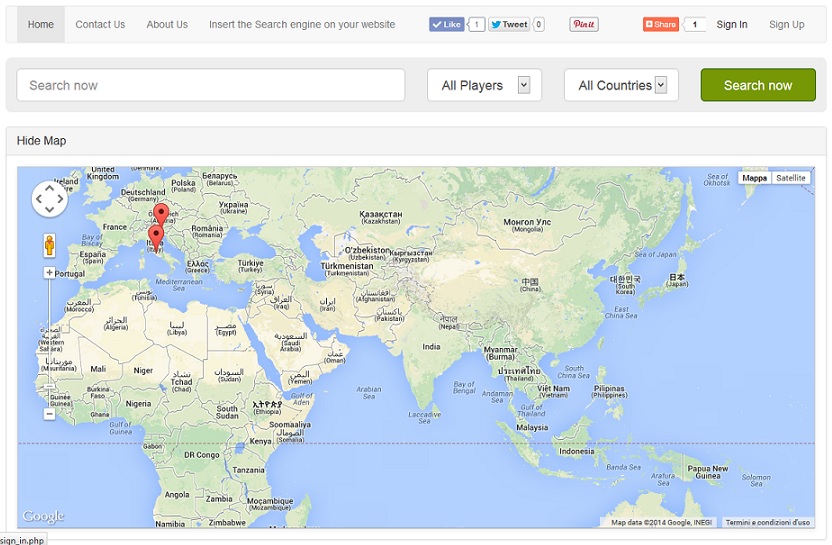Screen dimensions: 832x545
Task: Click the India label on the map
Action: click(x=431, y=347)
